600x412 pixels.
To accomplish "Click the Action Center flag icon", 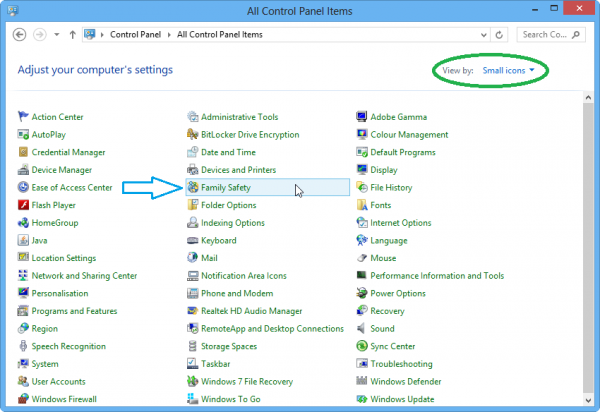I will tap(23, 116).
